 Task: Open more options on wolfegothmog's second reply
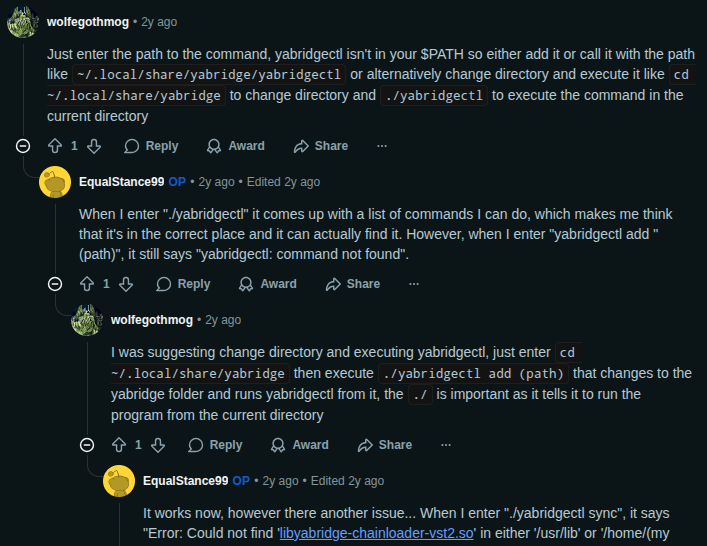(x=445, y=445)
